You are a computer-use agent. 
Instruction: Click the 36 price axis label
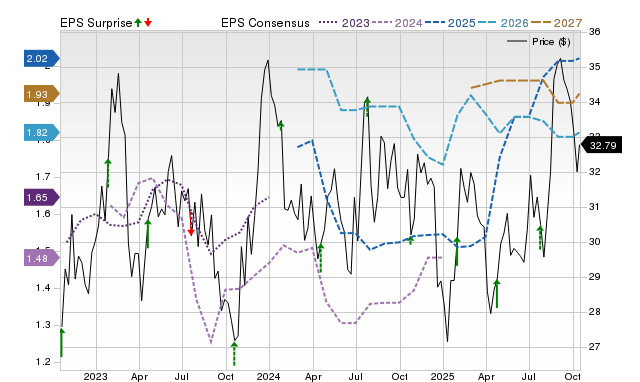tap(595, 32)
